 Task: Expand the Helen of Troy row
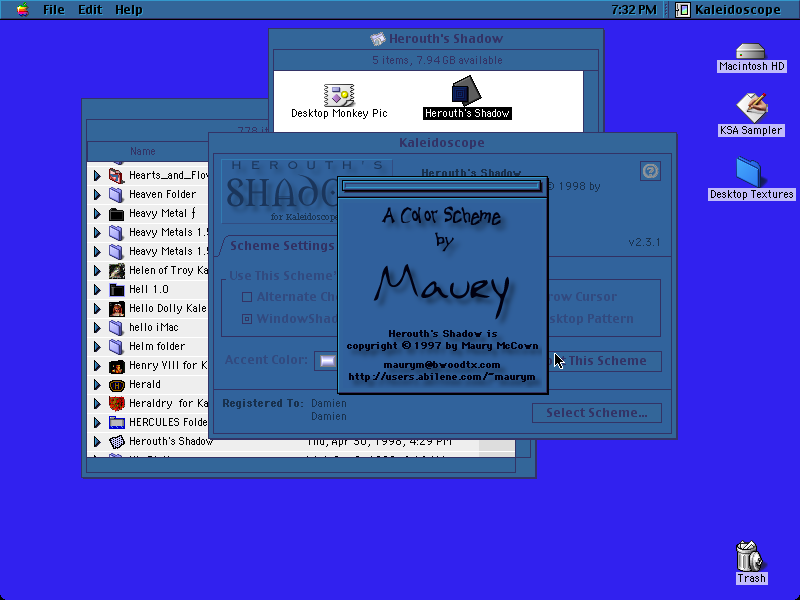pos(97,270)
